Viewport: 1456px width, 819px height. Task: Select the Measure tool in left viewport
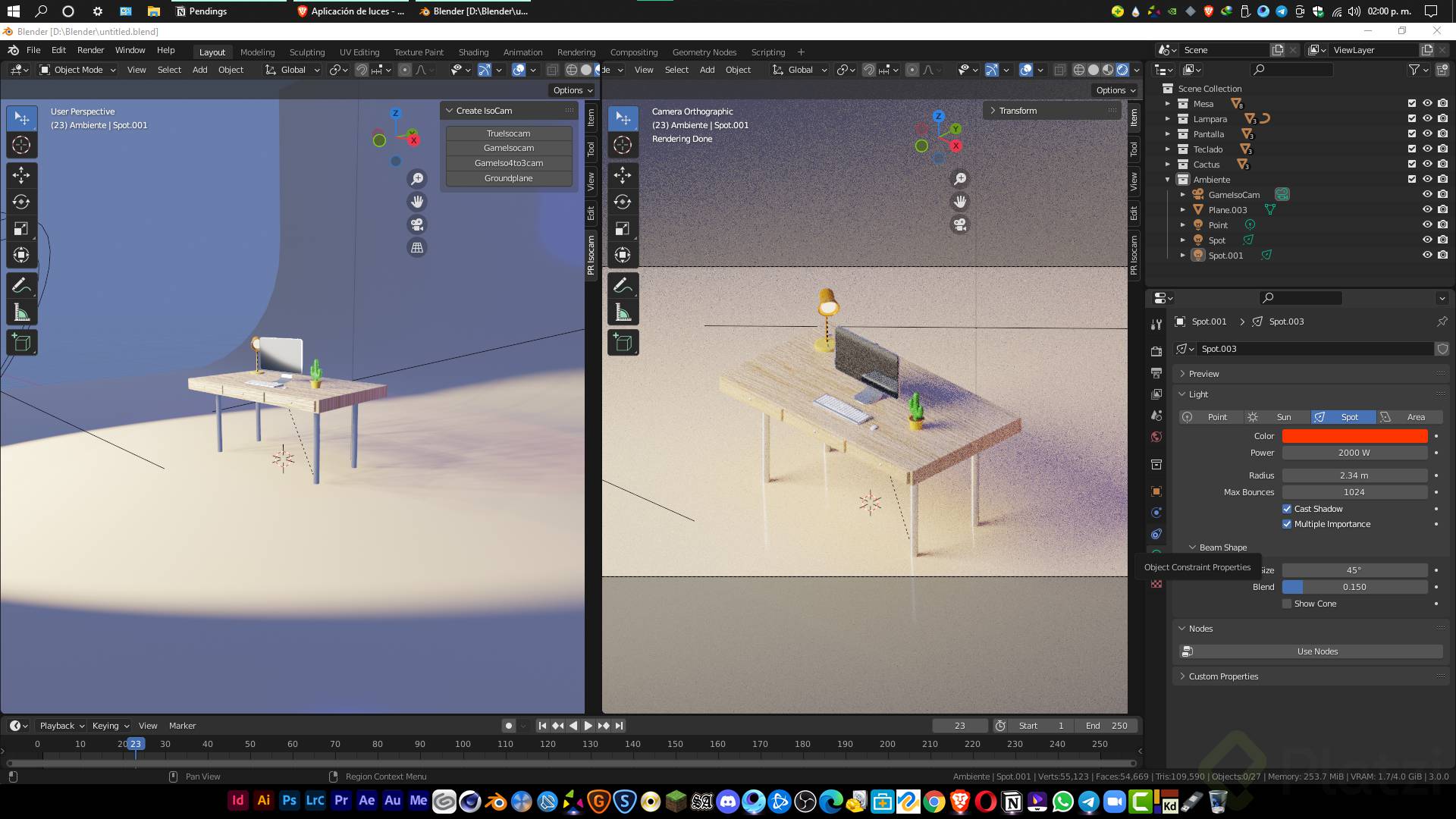tap(21, 312)
